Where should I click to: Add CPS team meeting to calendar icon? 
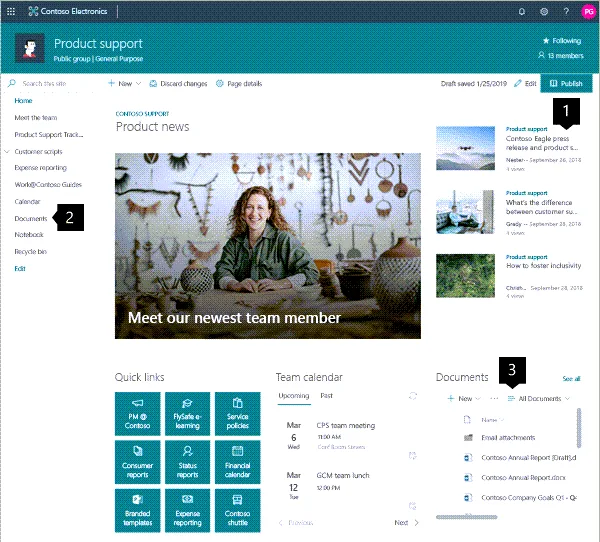click(x=412, y=455)
